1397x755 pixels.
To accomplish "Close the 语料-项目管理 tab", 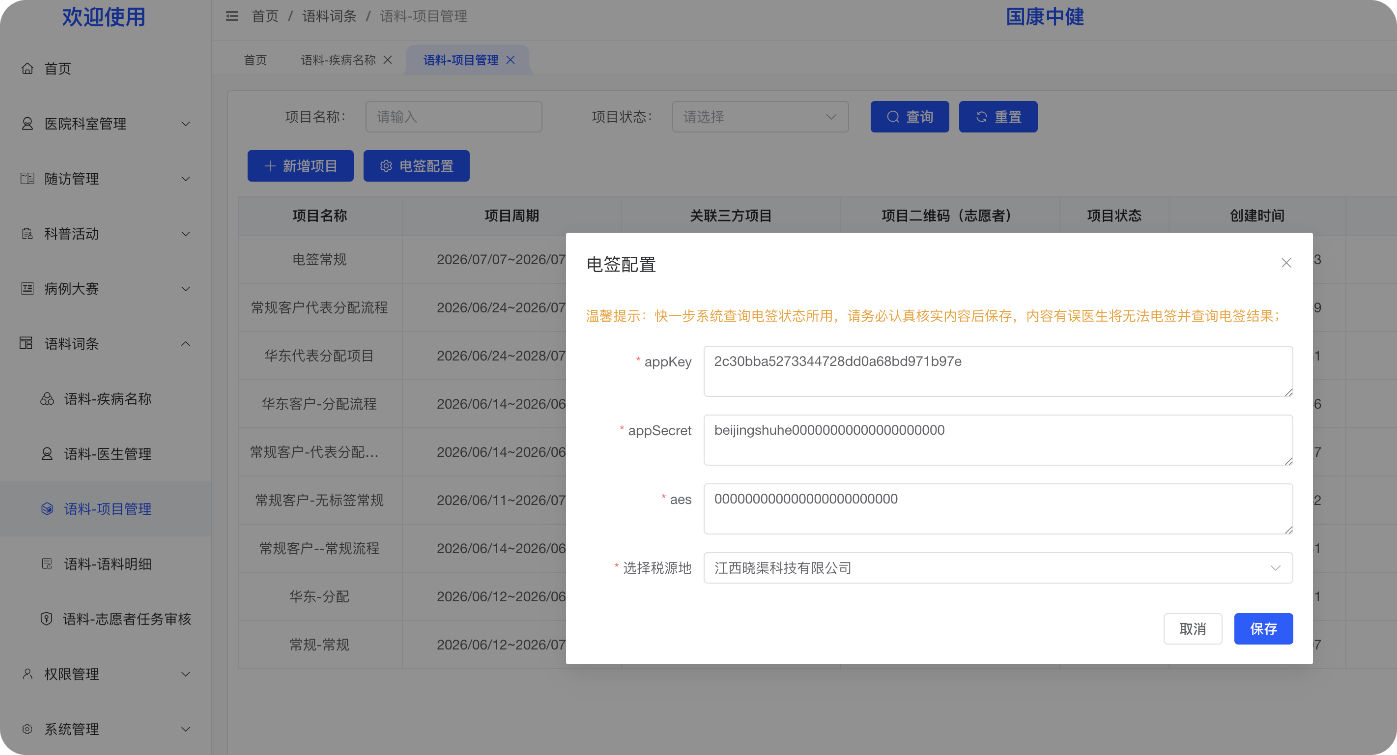I will (510, 60).
